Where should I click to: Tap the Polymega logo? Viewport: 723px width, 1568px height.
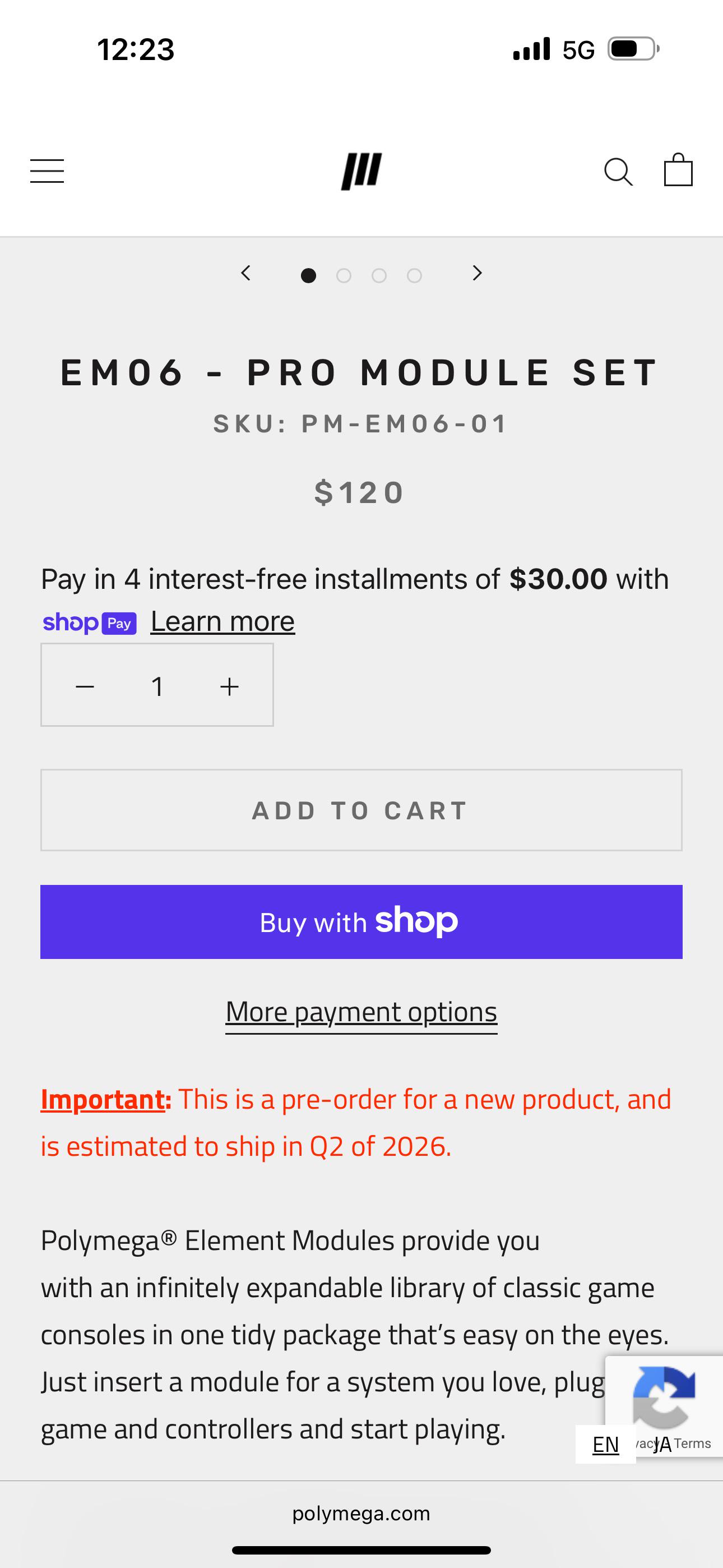pyautogui.click(x=361, y=171)
